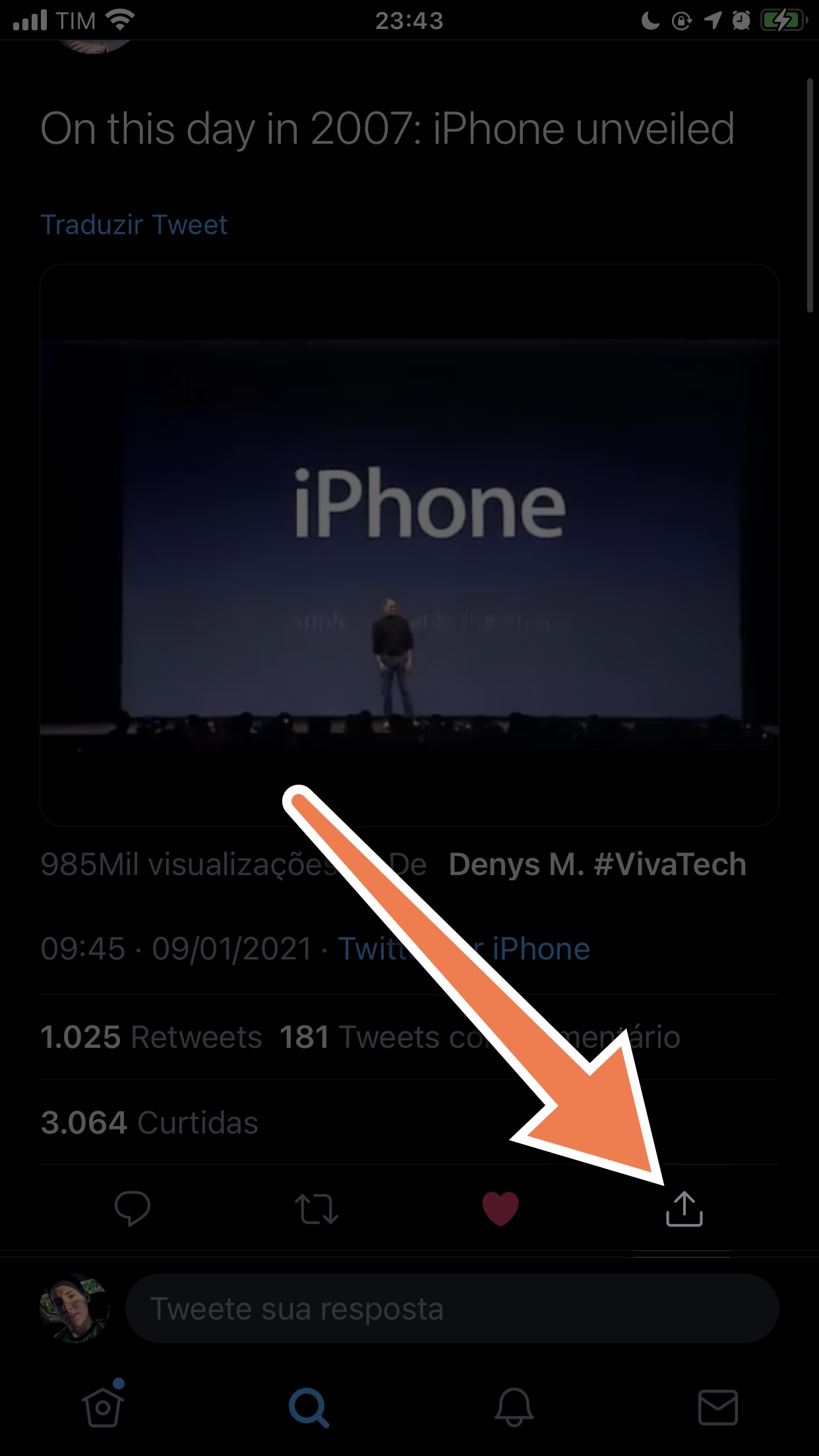Tap the battery charging icon
The width and height of the screenshot is (819, 1456).
(x=783, y=21)
